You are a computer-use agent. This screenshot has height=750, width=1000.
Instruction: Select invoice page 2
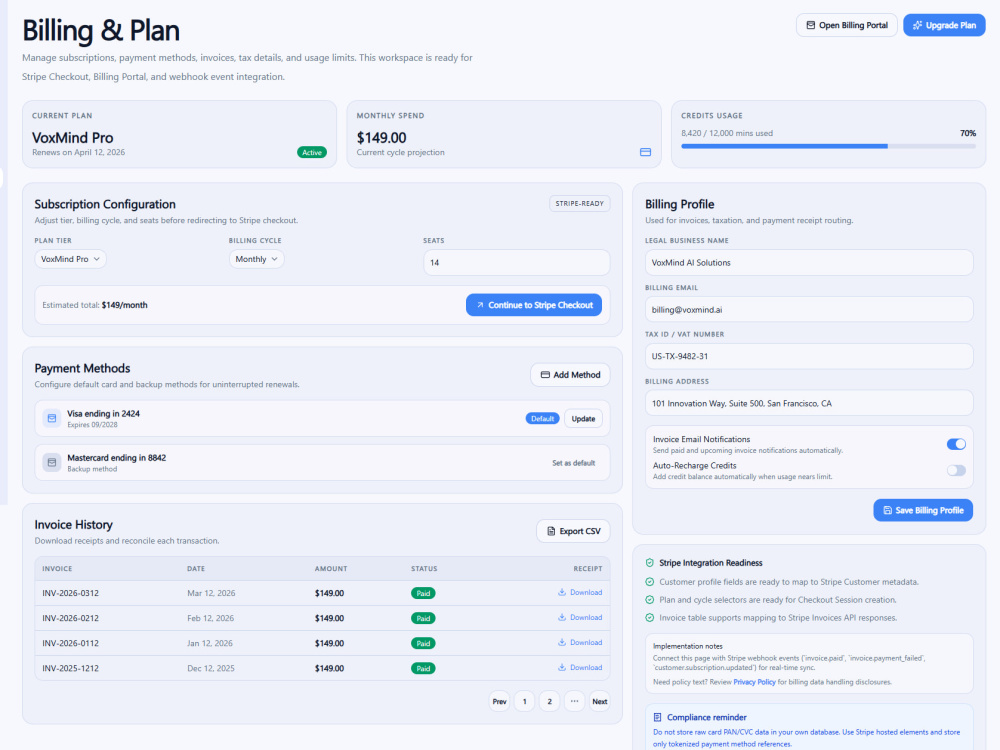pyautogui.click(x=549, y=702)
